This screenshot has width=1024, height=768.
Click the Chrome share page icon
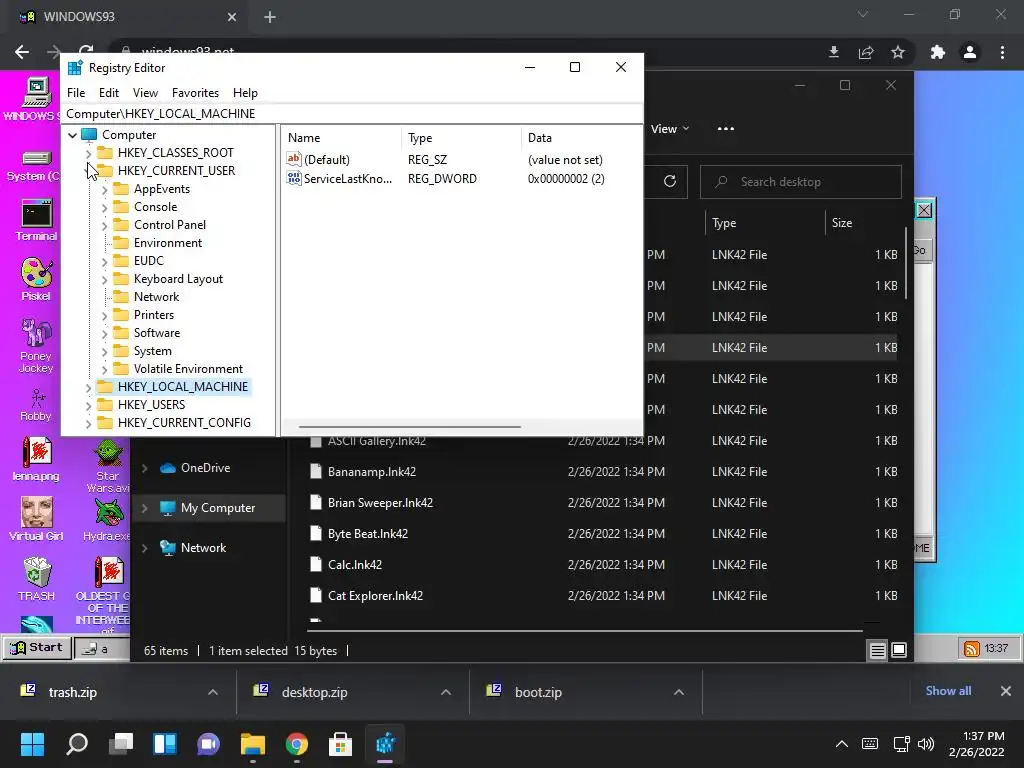[x=866, y=52]
